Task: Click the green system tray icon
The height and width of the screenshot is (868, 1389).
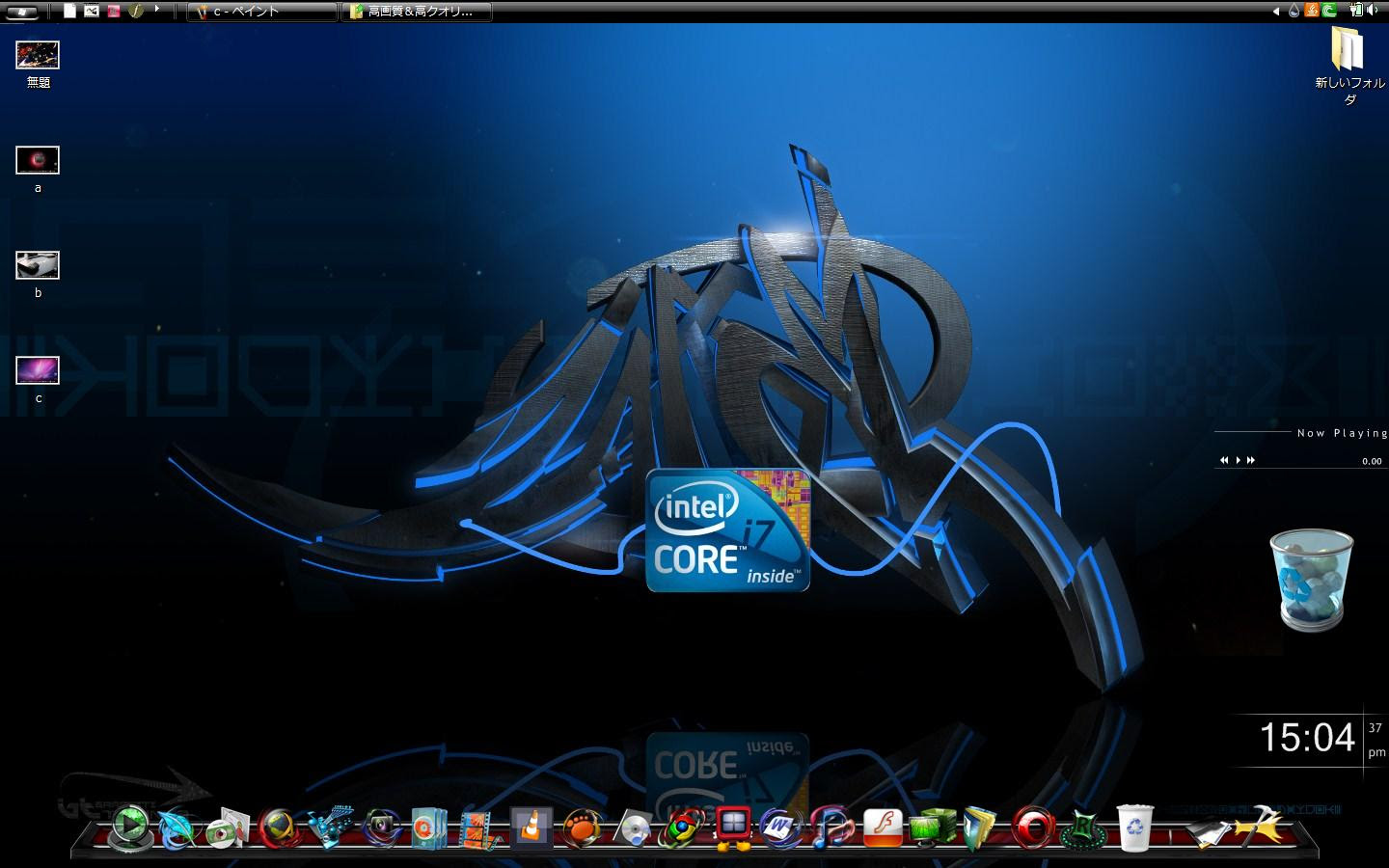Action: click(x=1329, y=11)
